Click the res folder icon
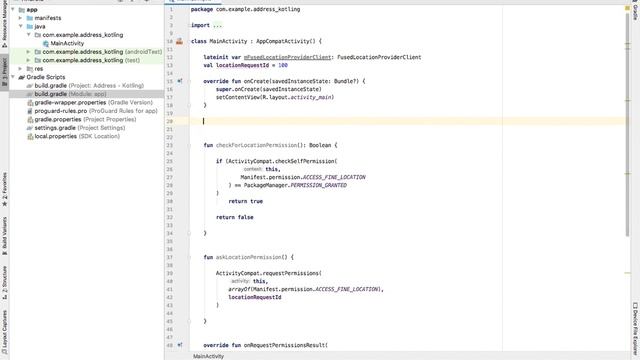 [x=30, y=69]
